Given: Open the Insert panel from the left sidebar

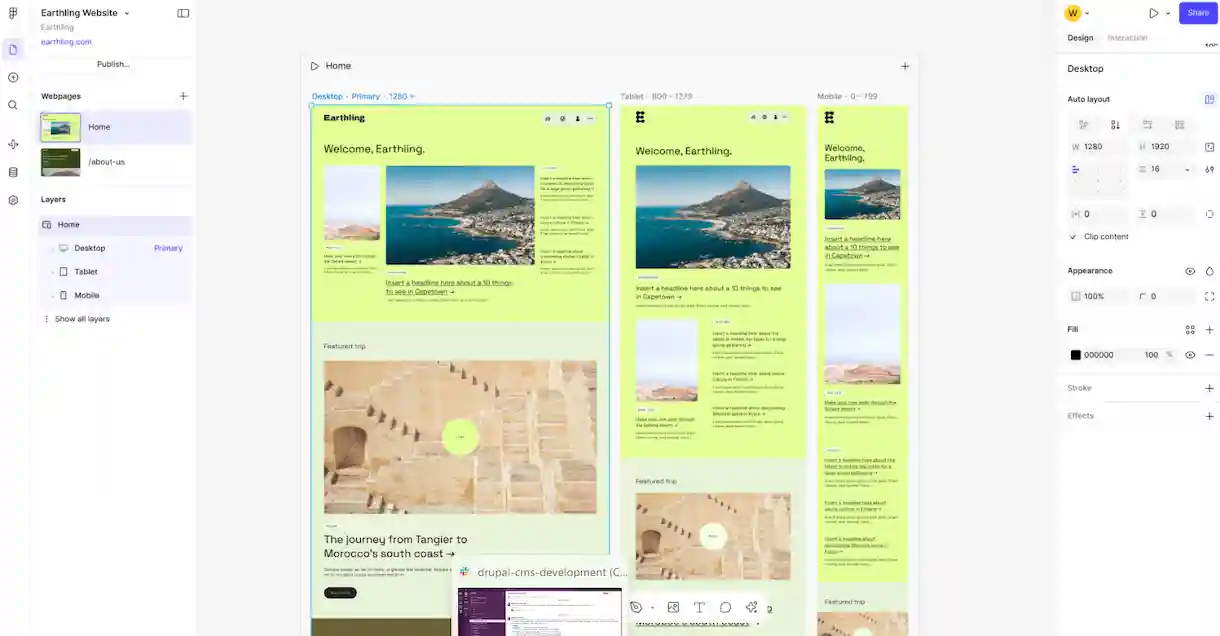Looking at the screenshot, I should click(13, 77).
